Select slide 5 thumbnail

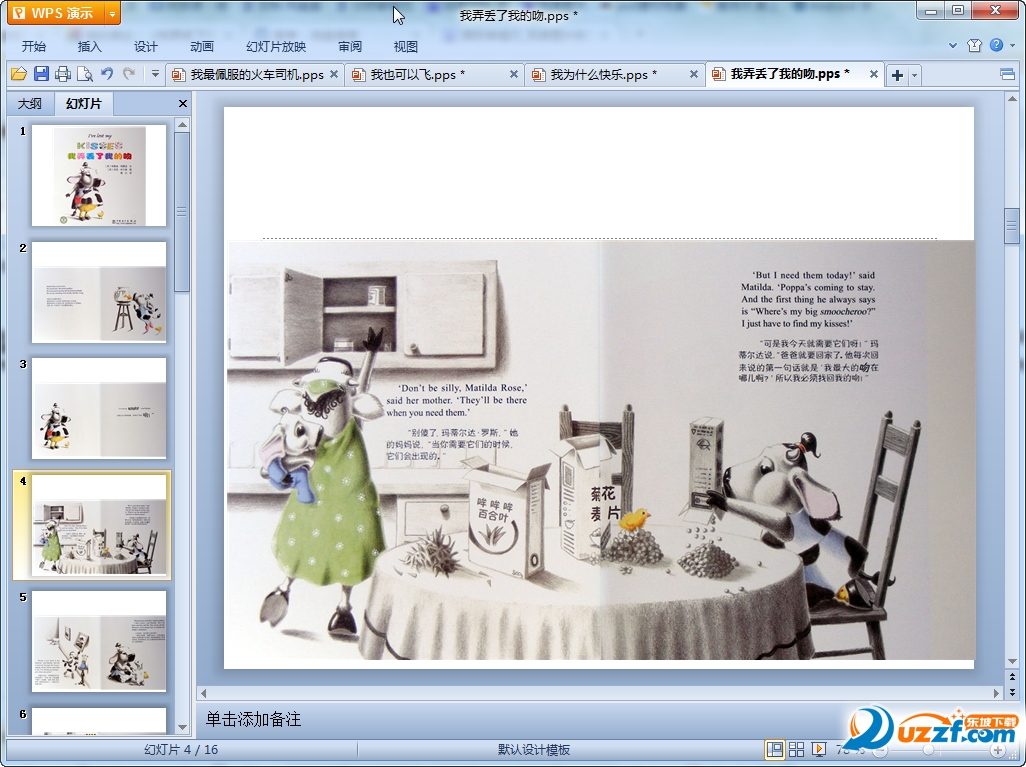[x=99, y=641]
